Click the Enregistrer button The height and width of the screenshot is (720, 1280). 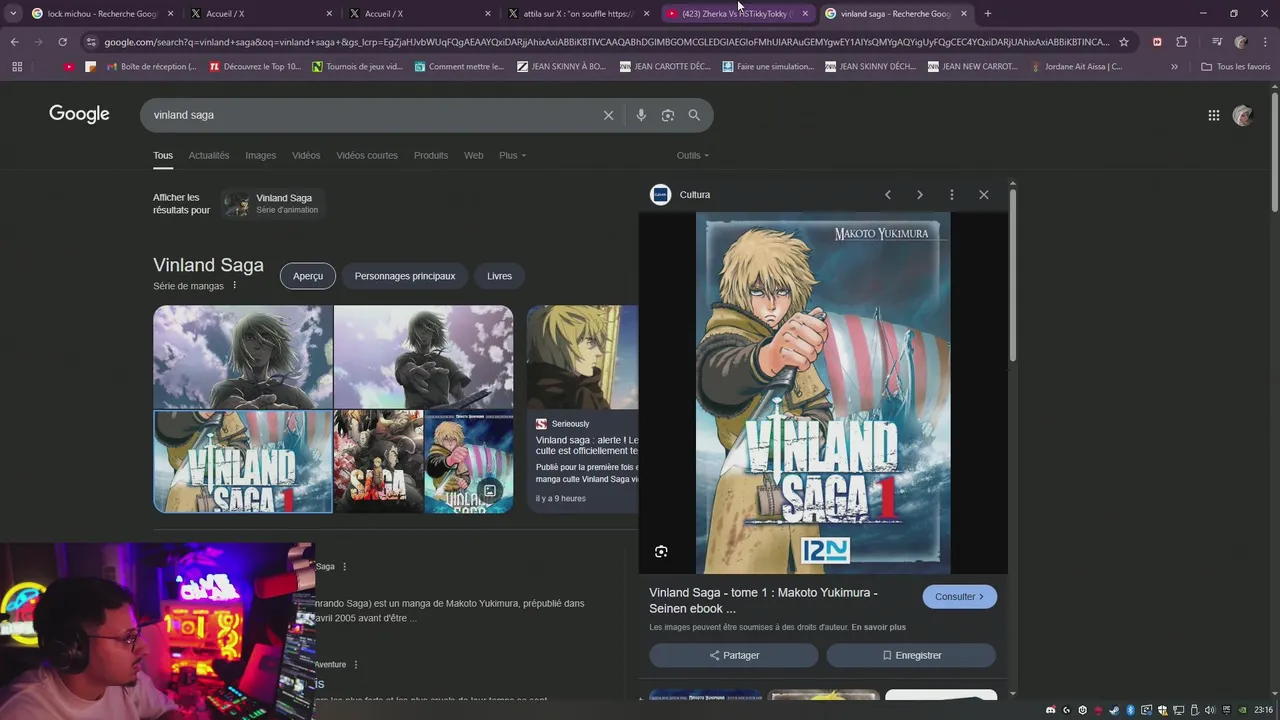pyautogui.click(x=911, y=655)
